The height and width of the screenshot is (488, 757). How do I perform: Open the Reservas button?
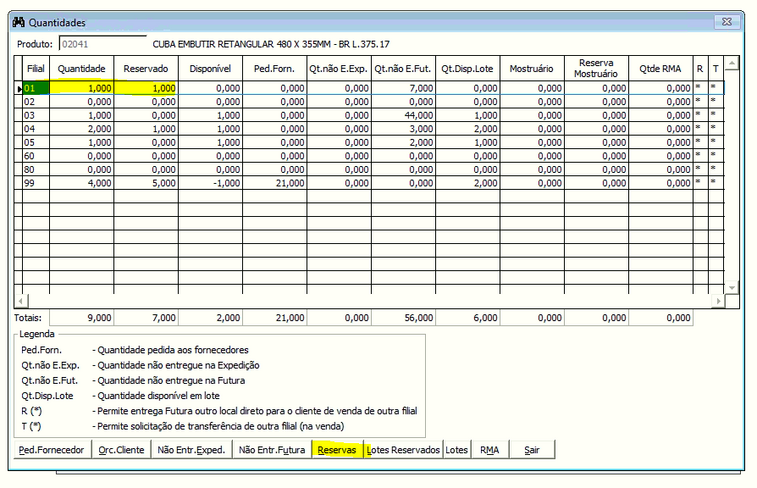[336, 450]
